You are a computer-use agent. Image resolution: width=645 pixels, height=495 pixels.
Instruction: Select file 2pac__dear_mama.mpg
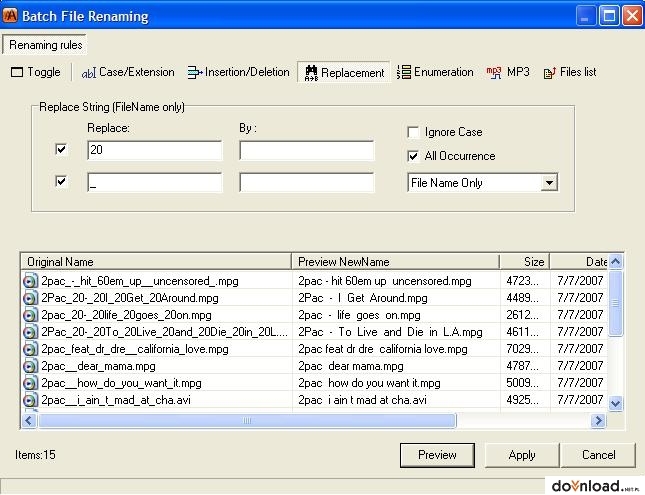98,366
